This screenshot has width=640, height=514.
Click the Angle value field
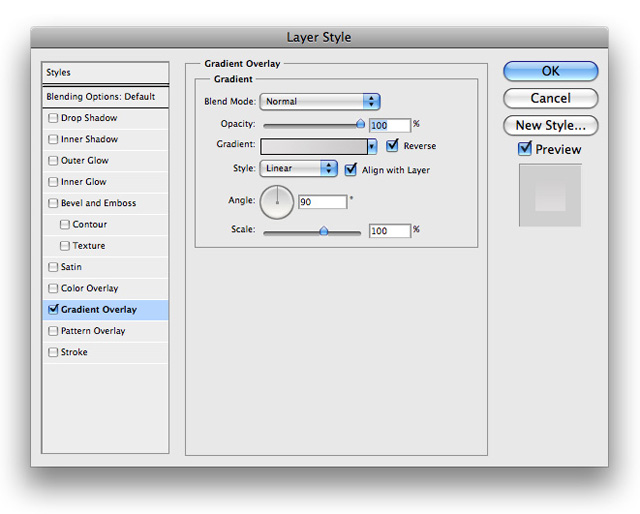(322, 202)
